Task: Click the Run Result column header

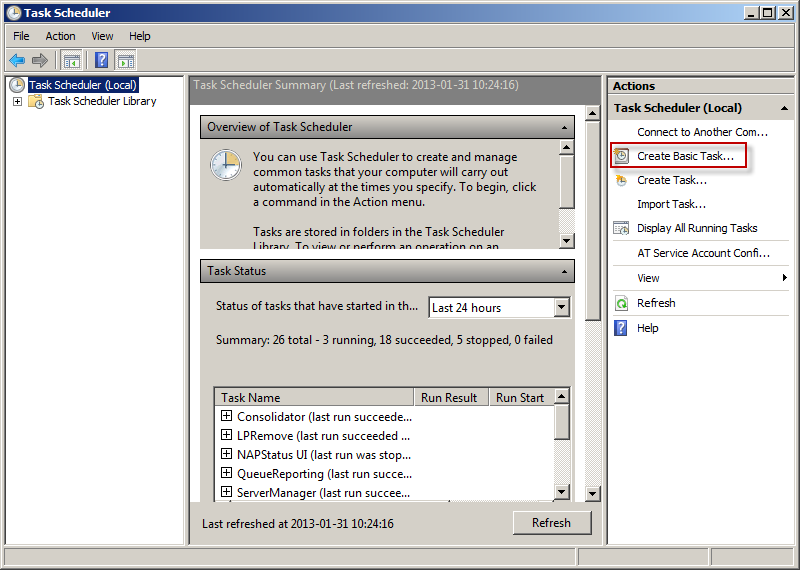Action: pyautogui.click(x=451, y=398)
